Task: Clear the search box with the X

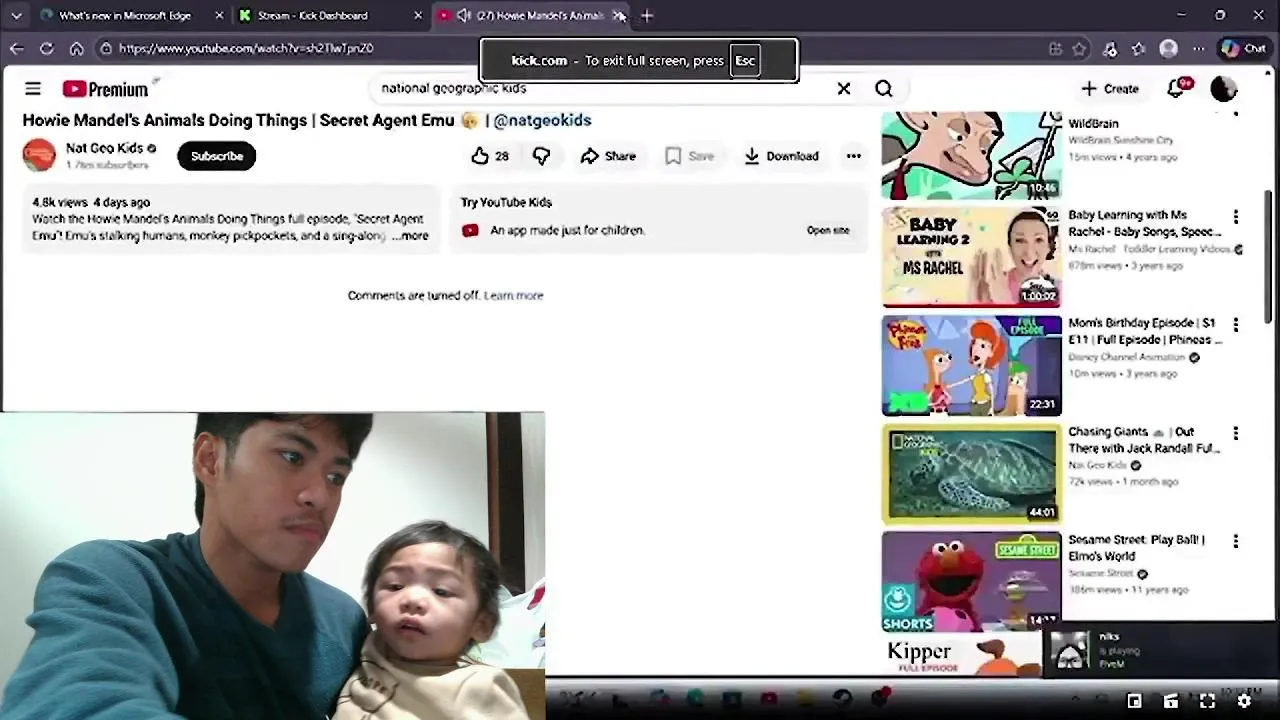Action: (x=844, y=89)
